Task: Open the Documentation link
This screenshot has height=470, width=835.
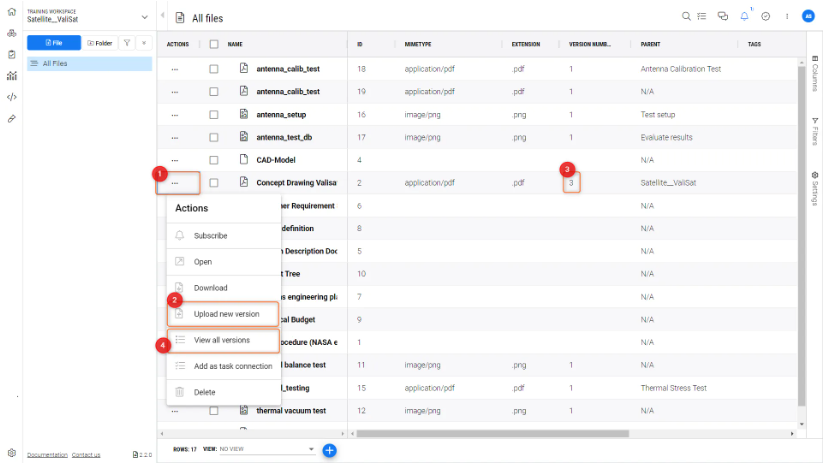Action: 47,455
